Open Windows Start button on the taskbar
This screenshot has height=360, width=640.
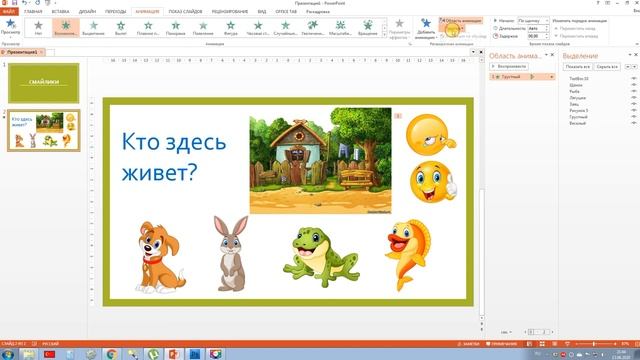(8, 354)
